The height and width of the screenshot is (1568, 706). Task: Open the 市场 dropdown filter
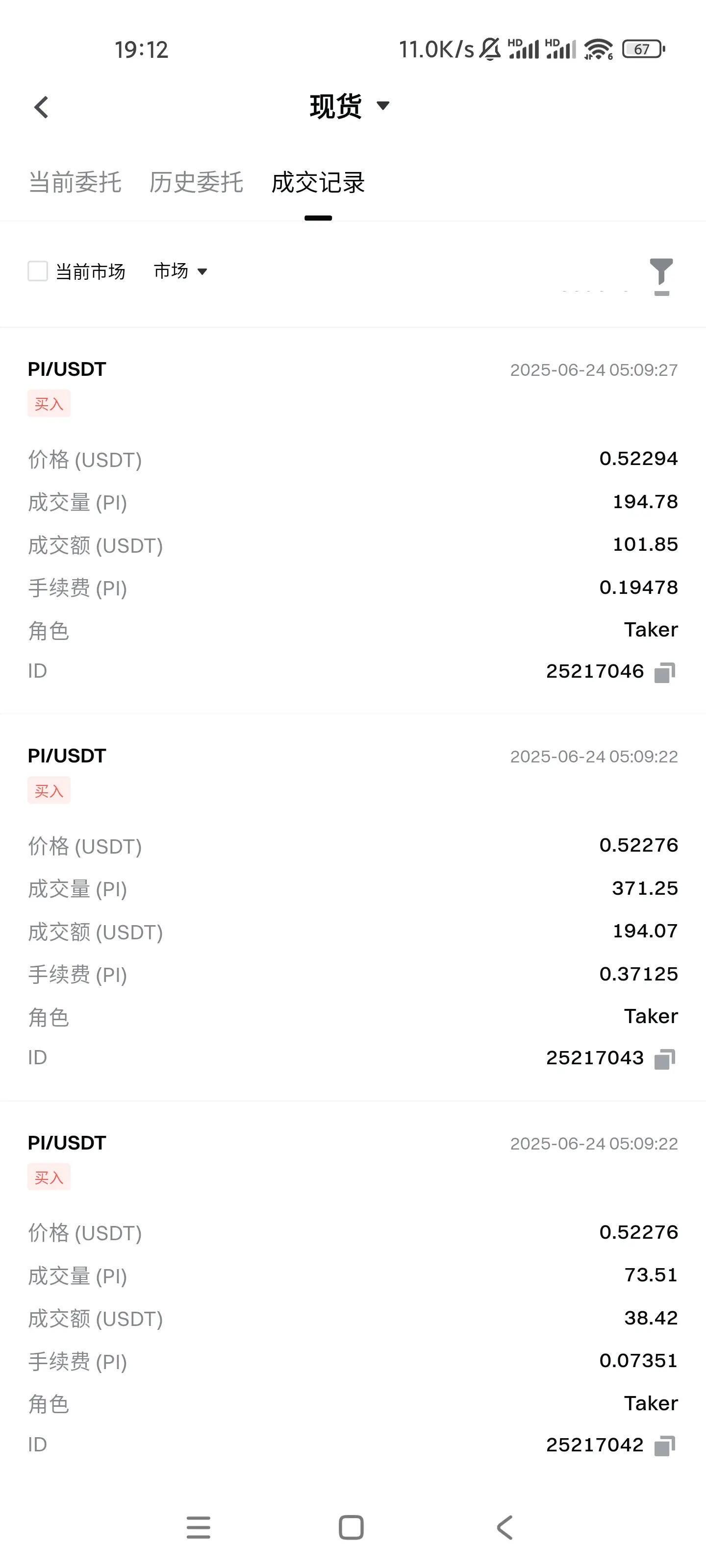pyautogui.click(x=180, y=271)
